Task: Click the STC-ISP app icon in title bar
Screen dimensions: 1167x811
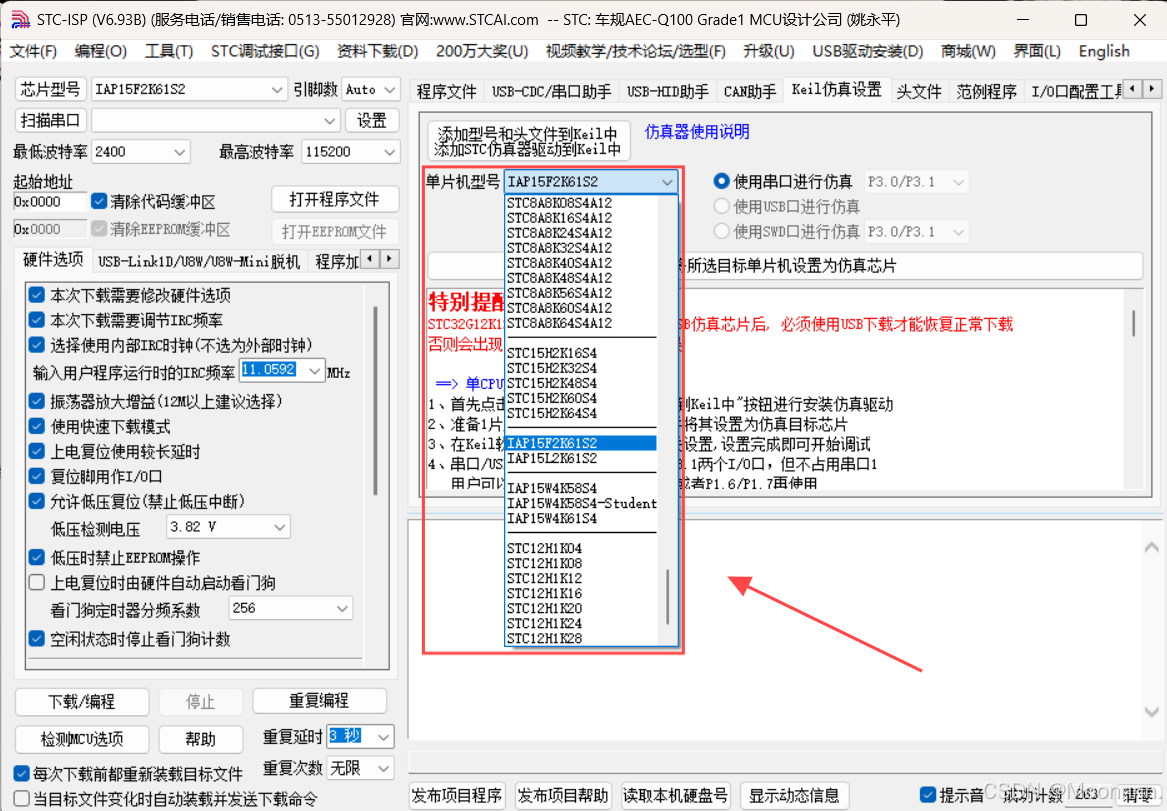Action: coord(20,20)
